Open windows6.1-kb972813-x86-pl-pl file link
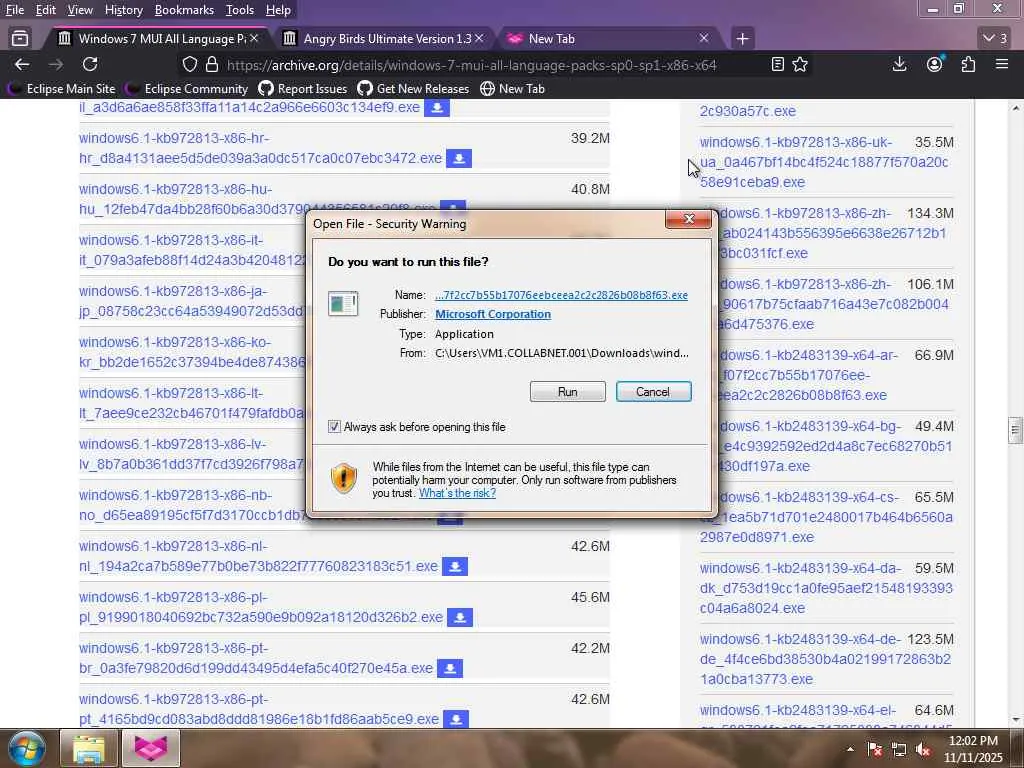This screenshot has width=1024, height=768. pyautogui.click(x=261, y=607)
